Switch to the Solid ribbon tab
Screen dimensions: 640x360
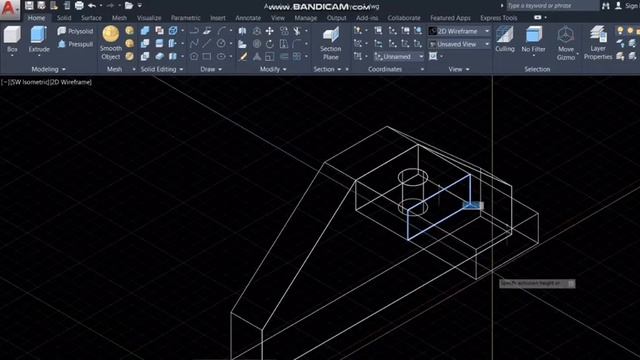[64, 18]
